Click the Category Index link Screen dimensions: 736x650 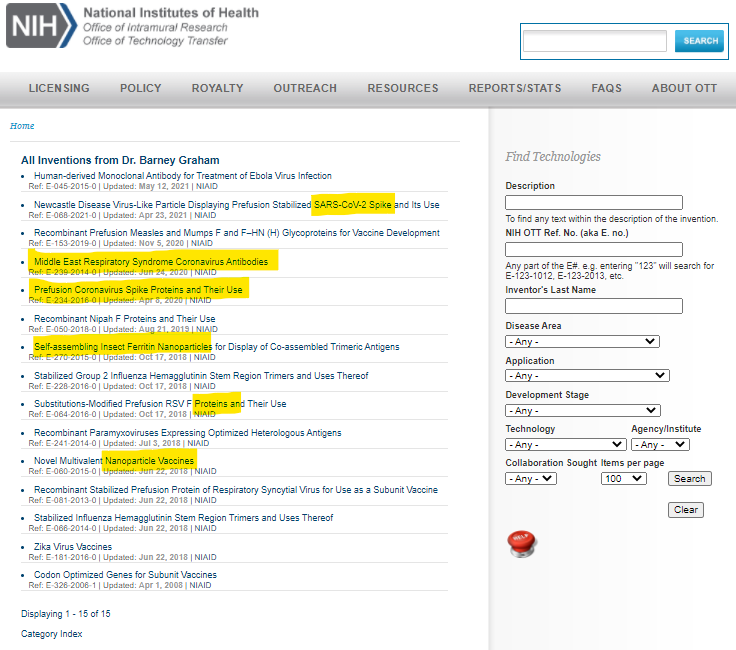click(x=52, y=634)
